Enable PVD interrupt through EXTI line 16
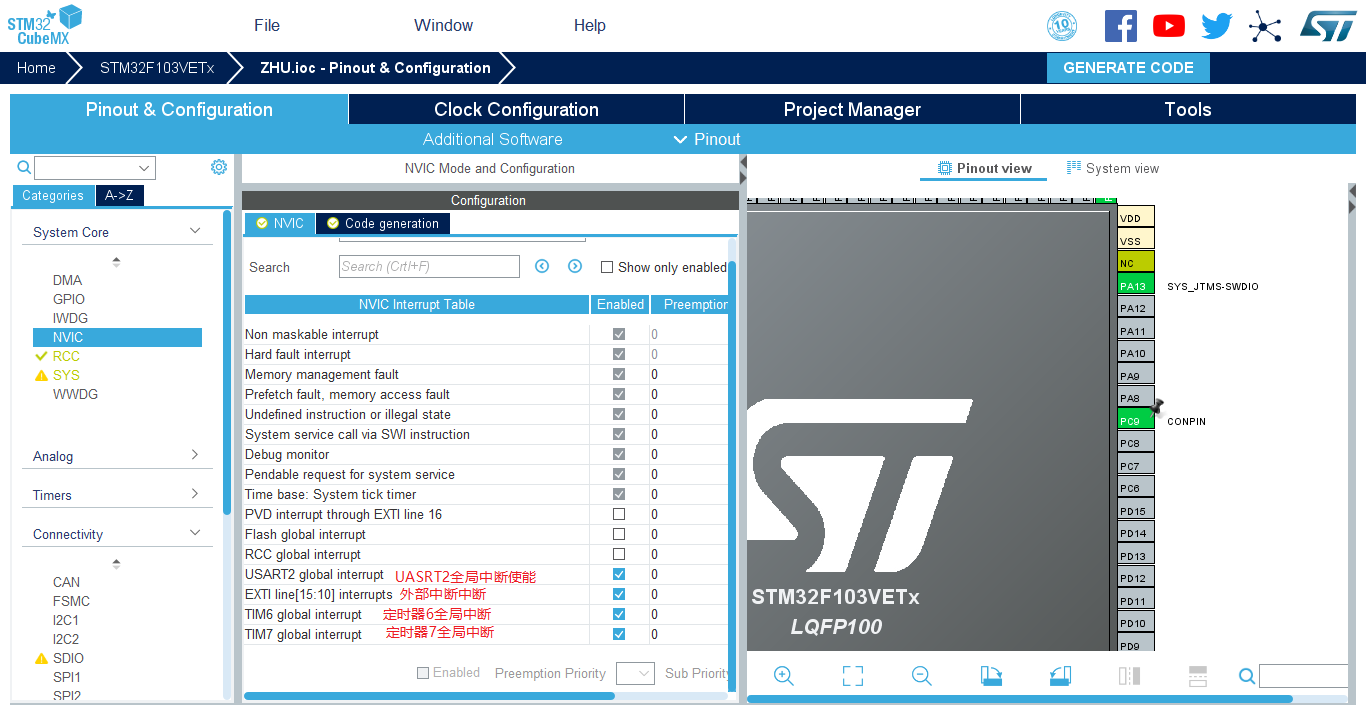The image size is (1366, 715). coord(619,514)
